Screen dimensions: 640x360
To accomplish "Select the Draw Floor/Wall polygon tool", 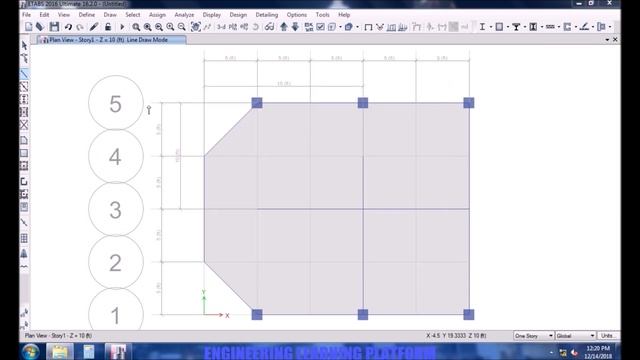I will point(24,141).
